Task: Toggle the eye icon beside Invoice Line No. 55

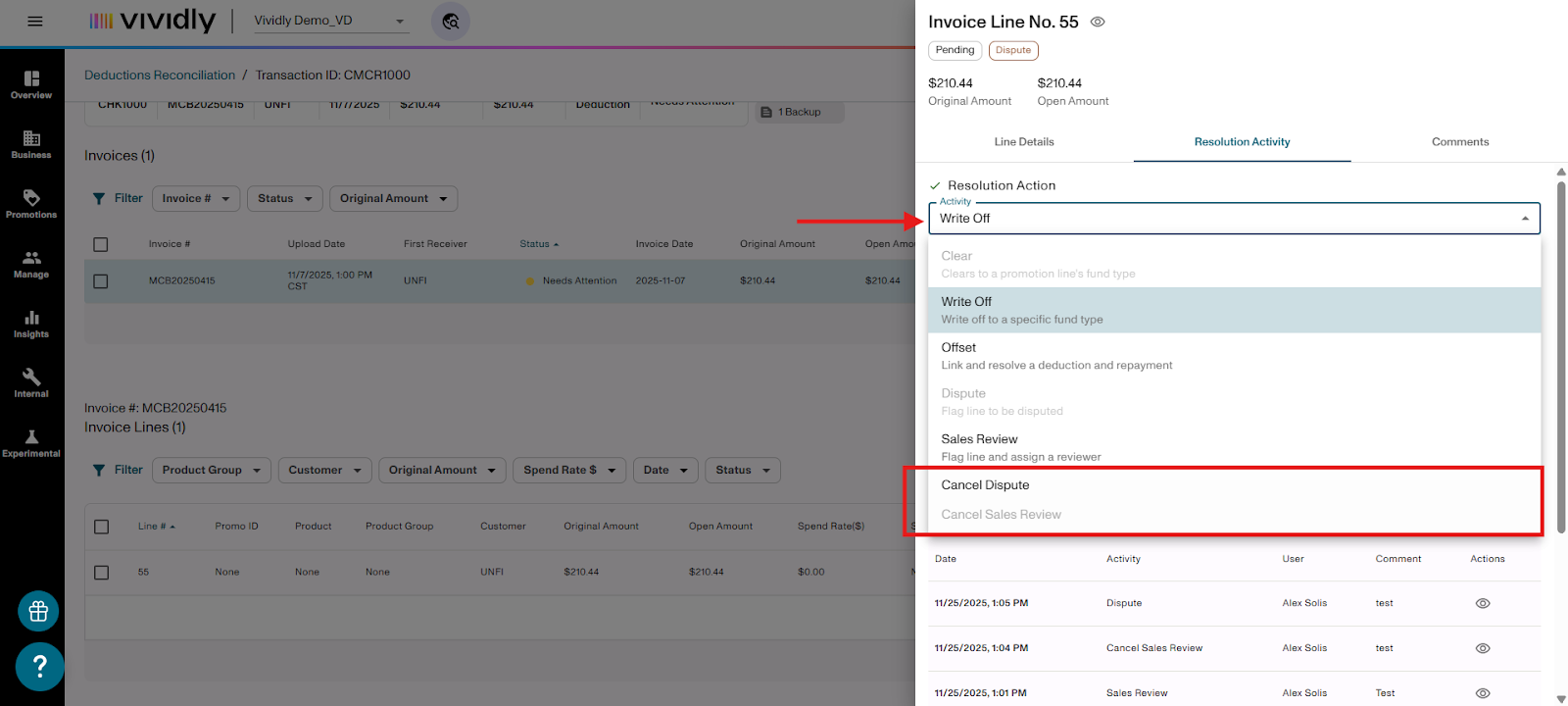Action: click(x=1098, y=22)
